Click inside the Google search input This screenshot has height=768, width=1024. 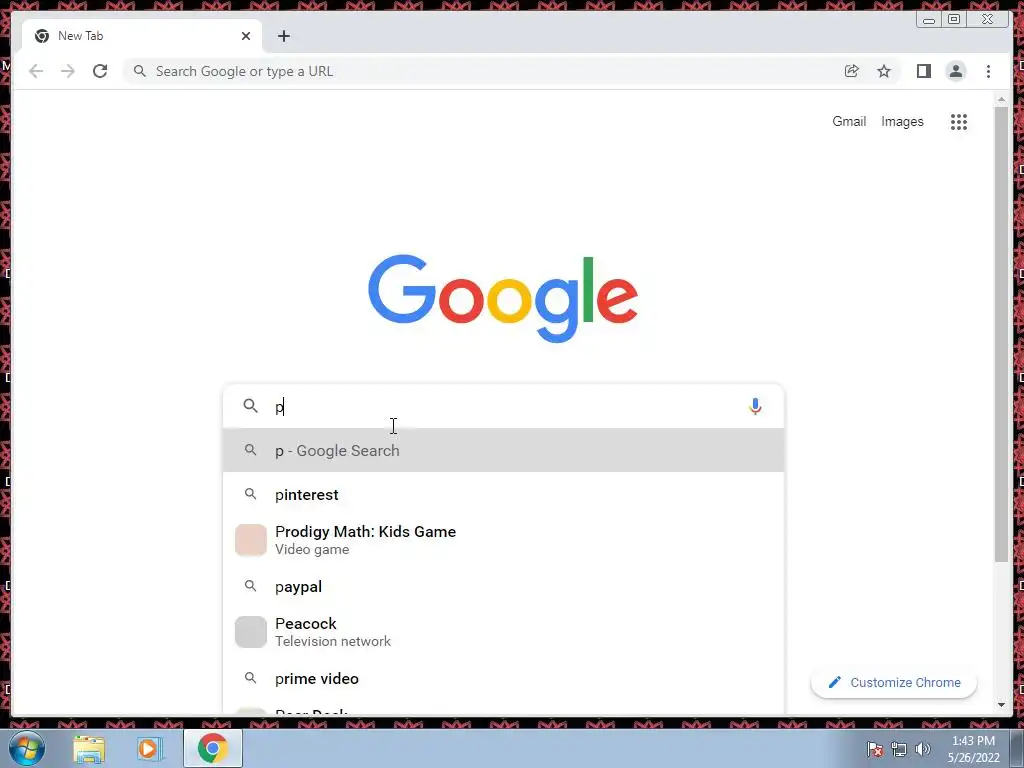[503, 406]
